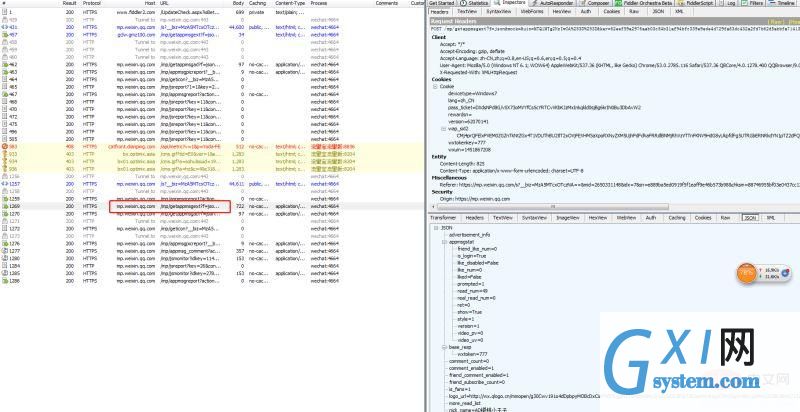Select the icon of session 1269
Screen dimensions: 800x412
coord(5,206)
